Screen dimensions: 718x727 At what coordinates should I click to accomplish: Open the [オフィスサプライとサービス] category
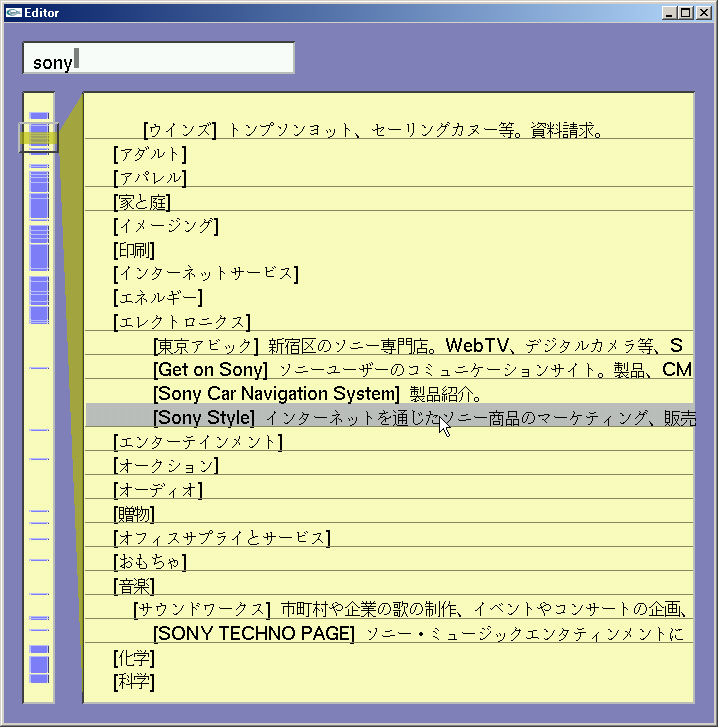pos(222,538)
